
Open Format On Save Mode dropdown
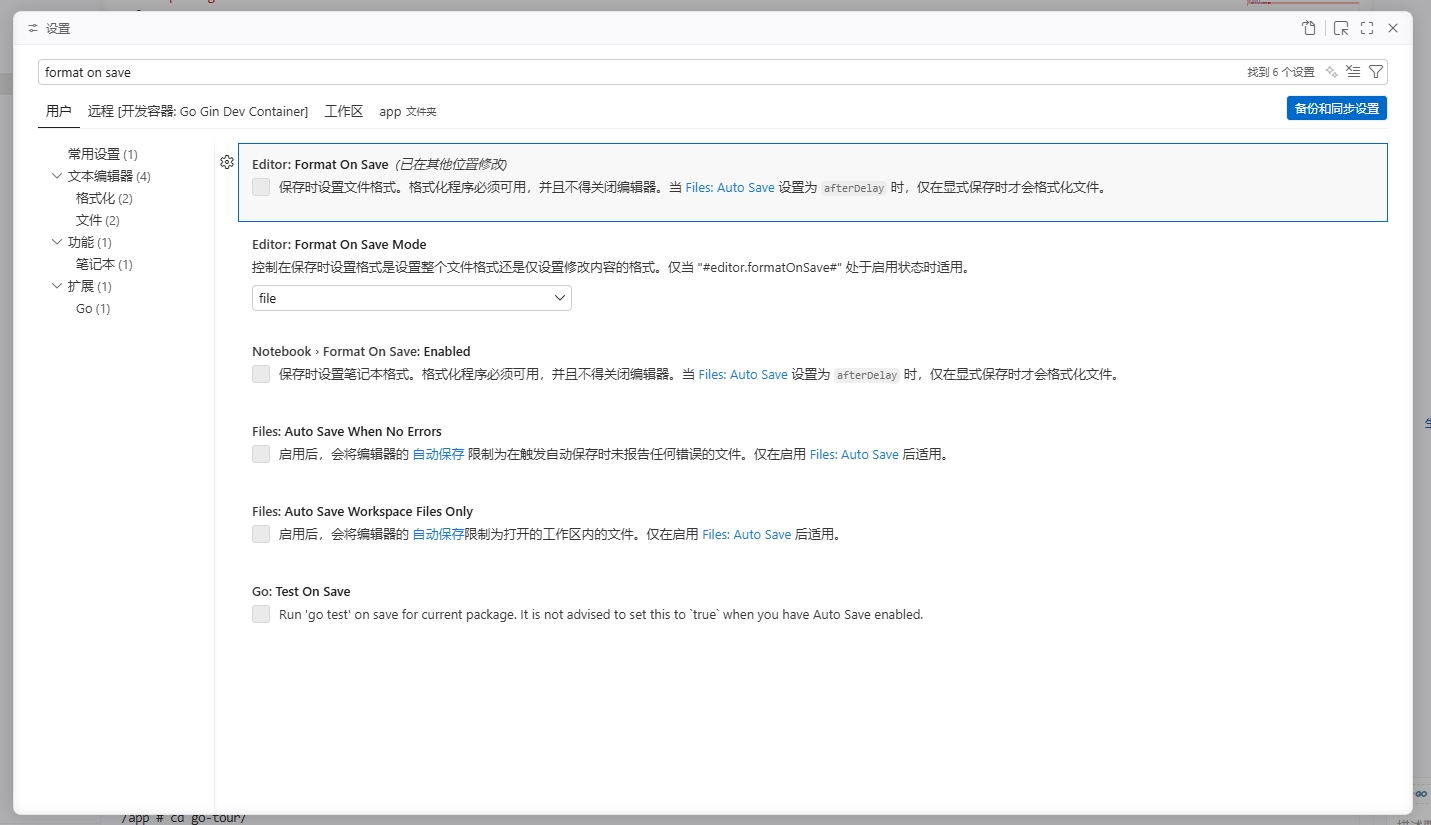(411, 298)
